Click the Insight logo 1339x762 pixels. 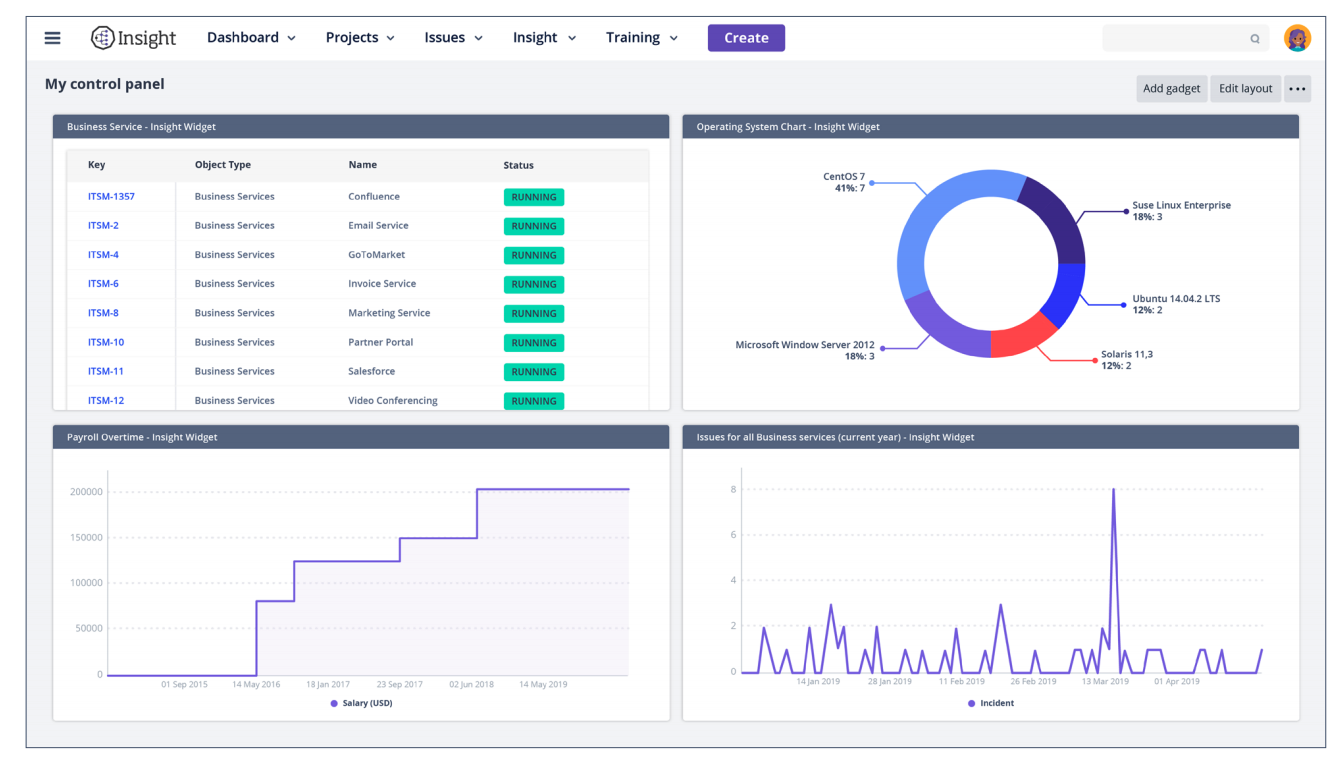[x=133, y=38]
